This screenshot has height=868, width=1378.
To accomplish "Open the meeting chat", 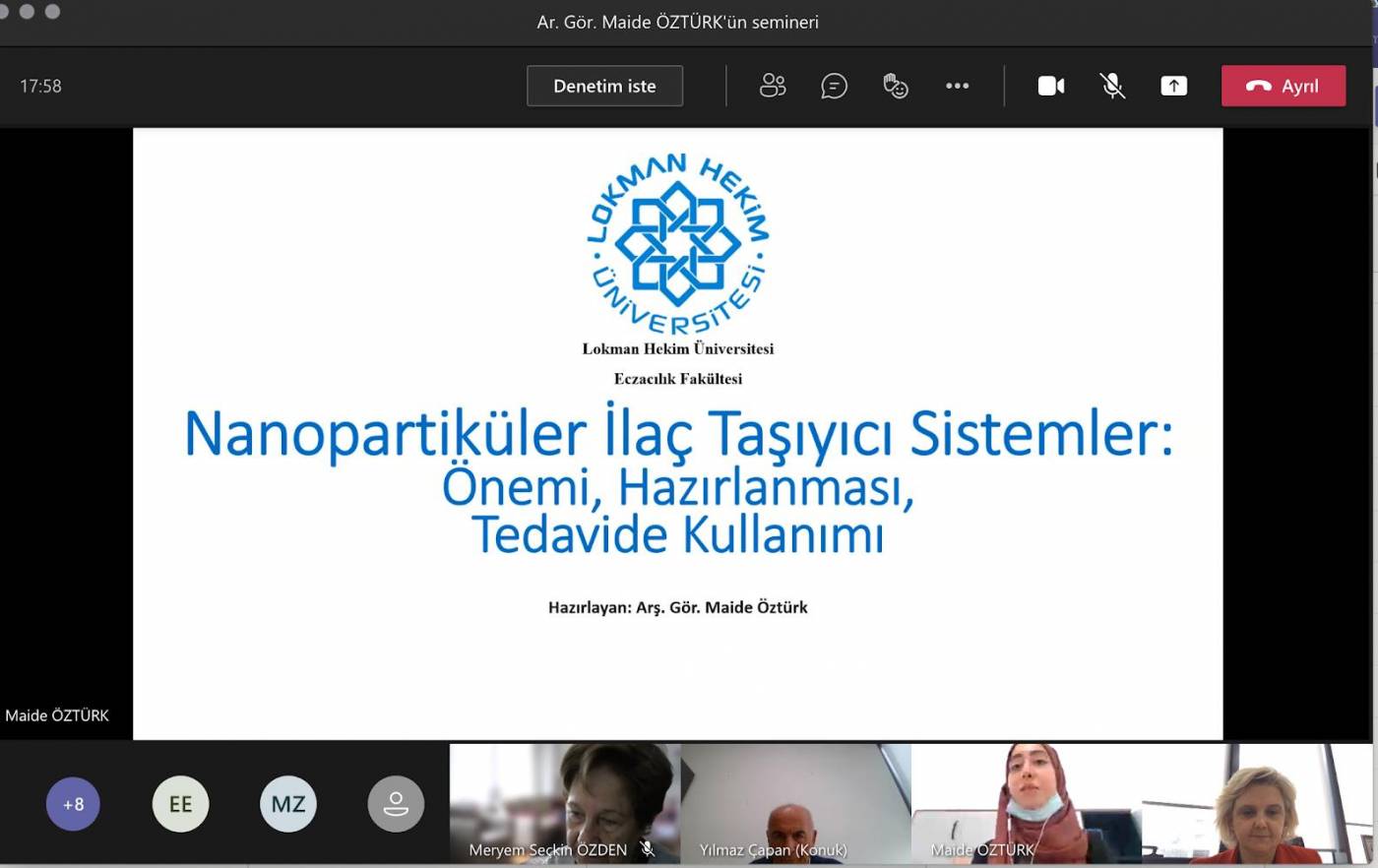I will coord(834,86).
